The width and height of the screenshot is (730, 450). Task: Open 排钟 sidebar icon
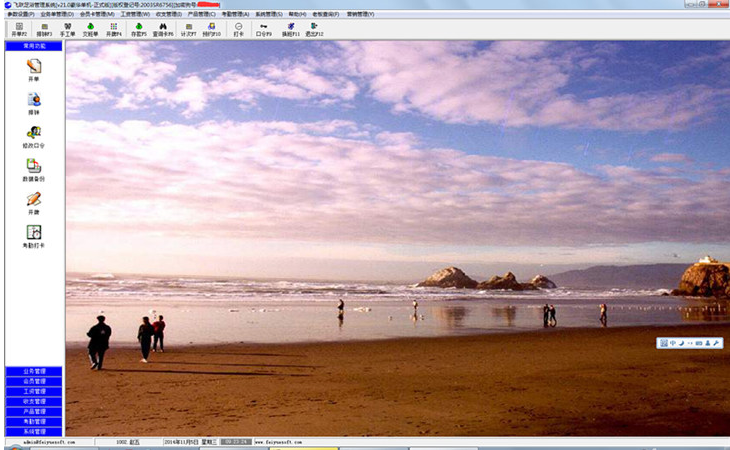[x=34, y=103]
